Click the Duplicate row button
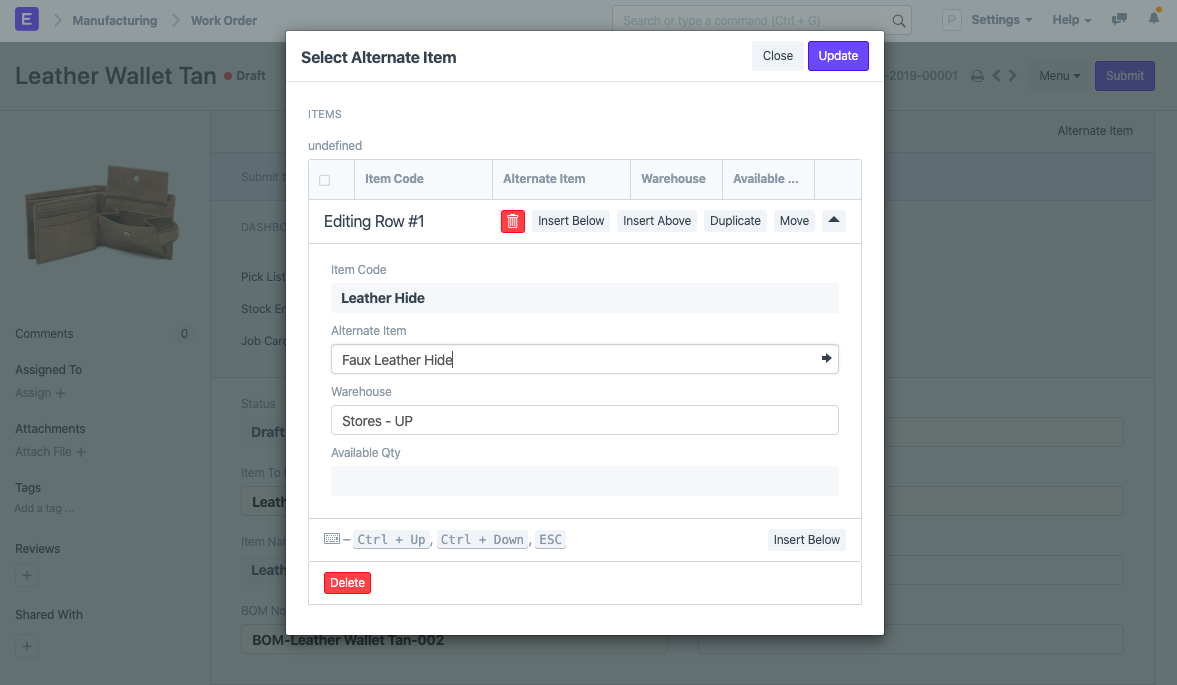The image size is (1177, 685). [735, 221]
